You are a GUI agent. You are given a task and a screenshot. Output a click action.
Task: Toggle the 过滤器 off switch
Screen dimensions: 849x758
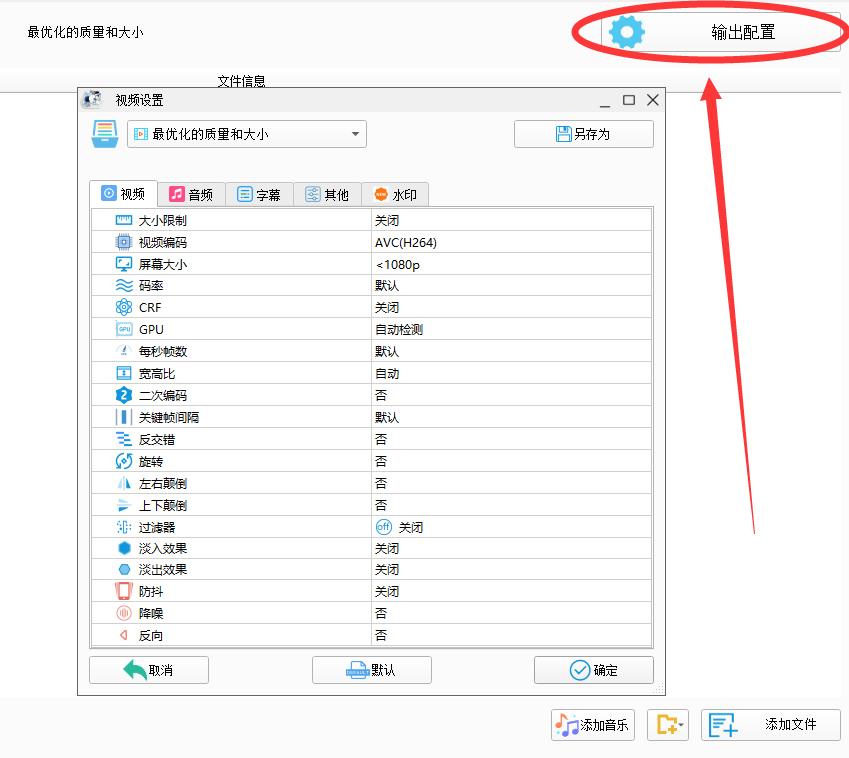click(384, 527)
